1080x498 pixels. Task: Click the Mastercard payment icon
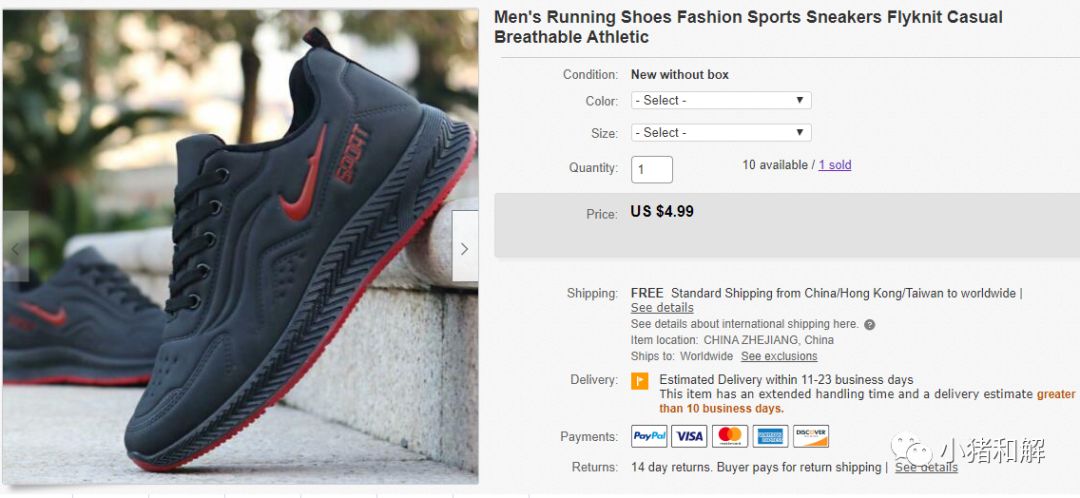pos(730,436)
